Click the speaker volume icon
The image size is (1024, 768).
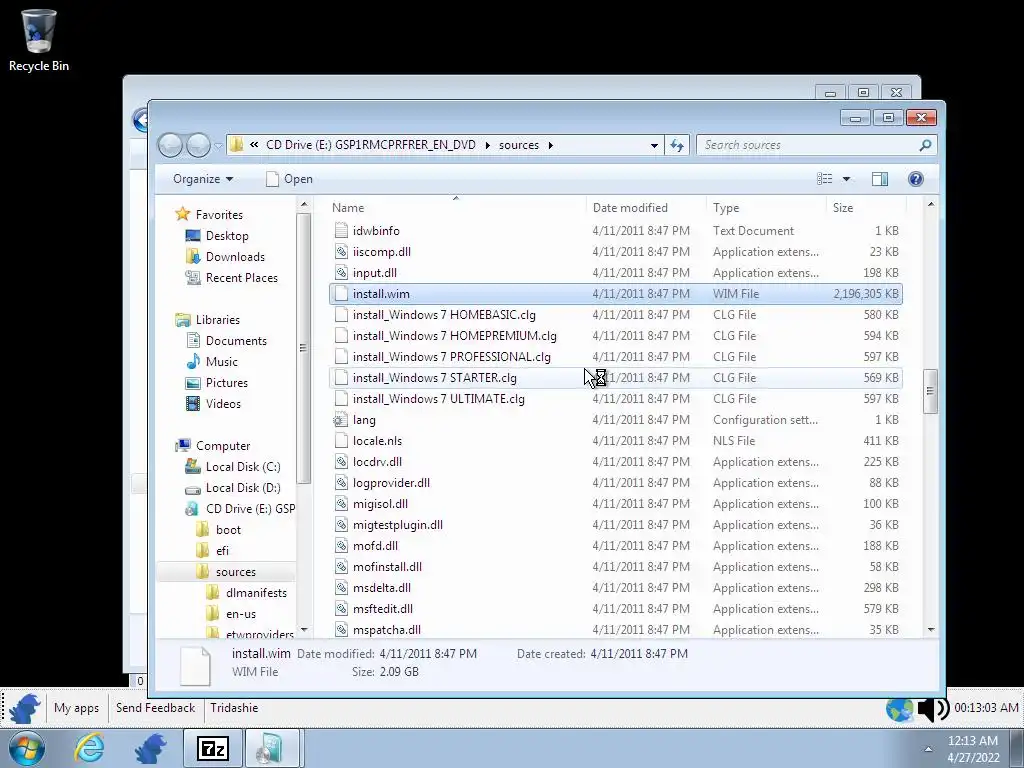934,709
